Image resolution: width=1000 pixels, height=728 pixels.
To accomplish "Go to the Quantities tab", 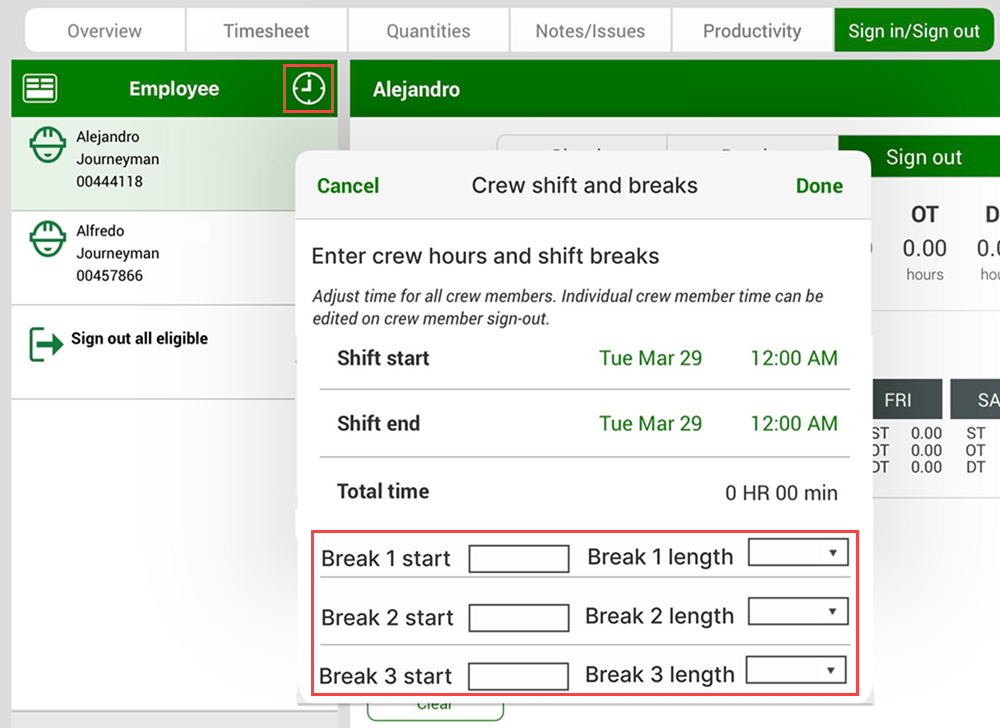I will 429,31.
